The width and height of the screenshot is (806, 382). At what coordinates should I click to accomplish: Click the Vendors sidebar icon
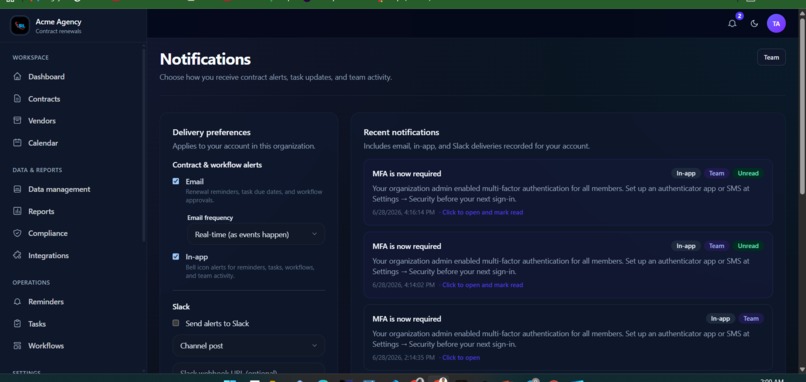point(17,121)
